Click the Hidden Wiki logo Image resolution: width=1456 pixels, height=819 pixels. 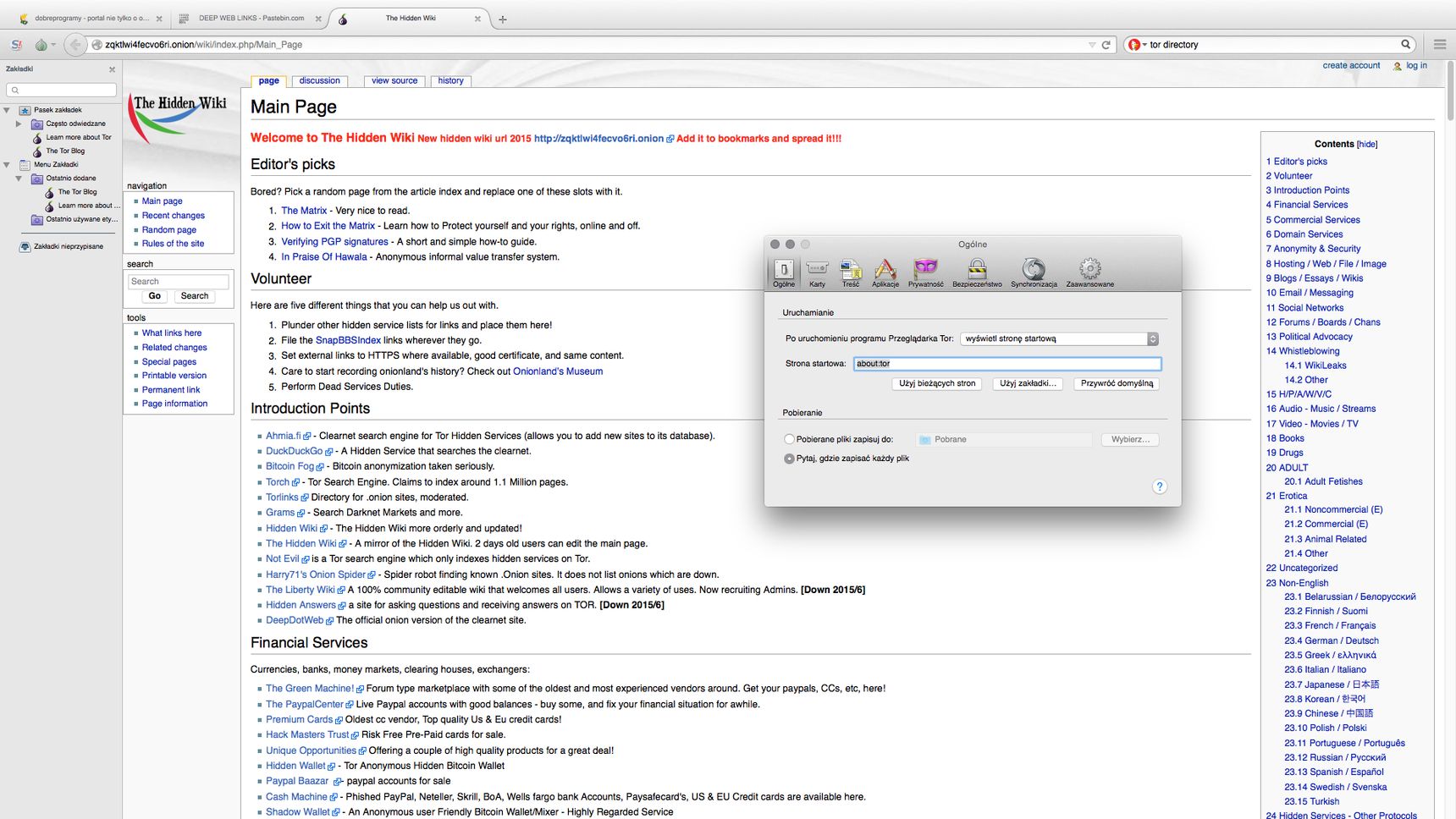[179, 118]
